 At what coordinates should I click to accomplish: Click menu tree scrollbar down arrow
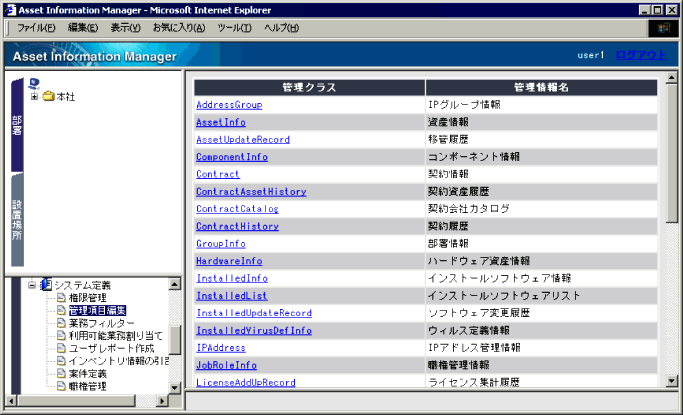click(175, 388)
